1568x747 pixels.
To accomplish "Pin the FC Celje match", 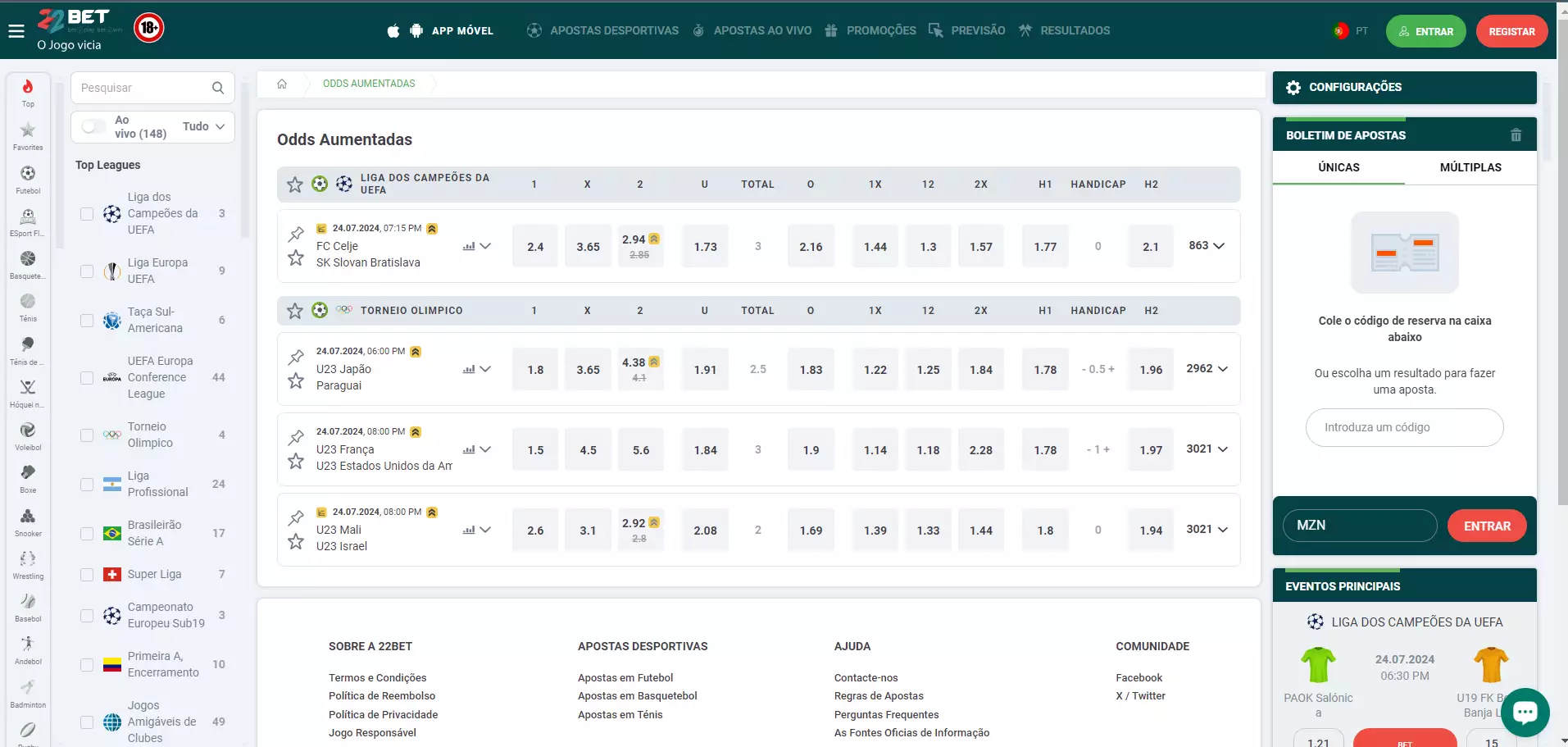I will 296,234.
